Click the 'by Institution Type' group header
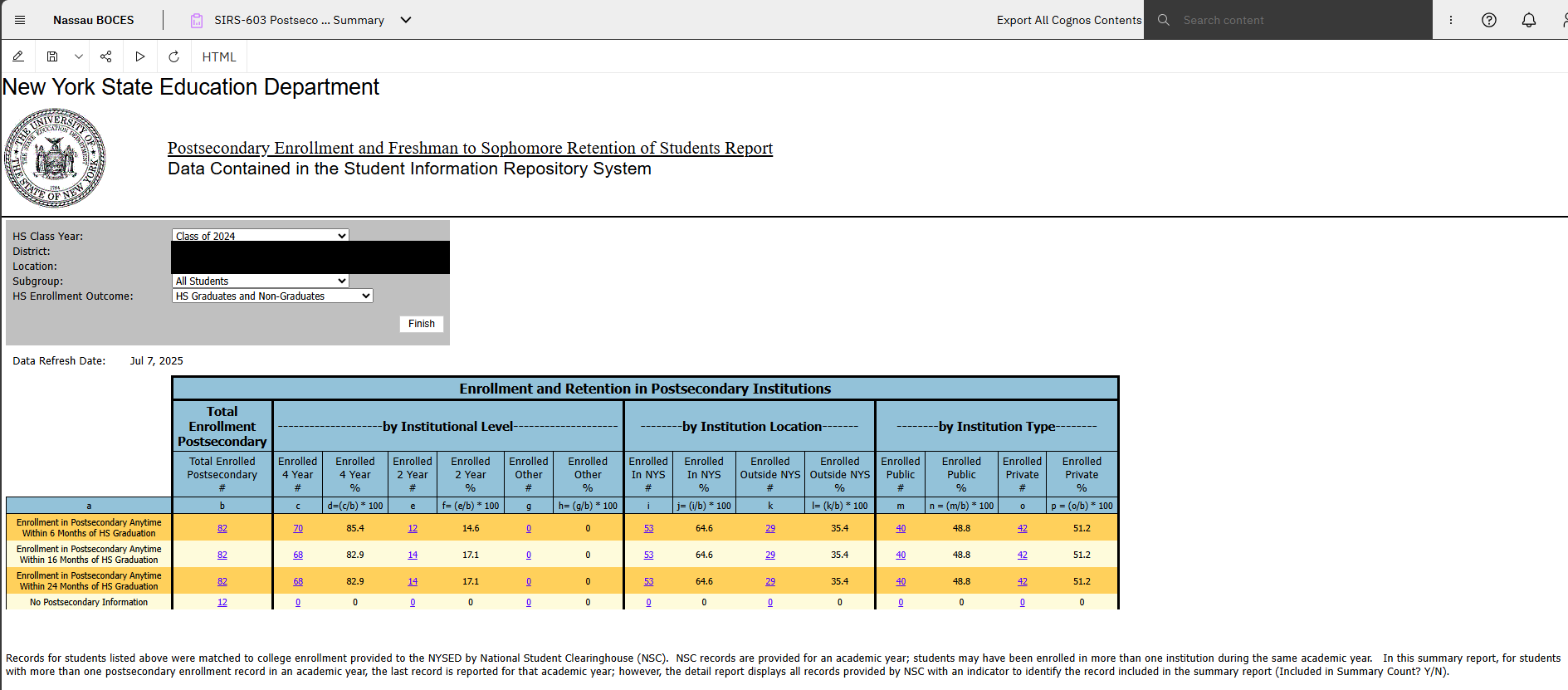1568x690 pixels. (997, 427)
